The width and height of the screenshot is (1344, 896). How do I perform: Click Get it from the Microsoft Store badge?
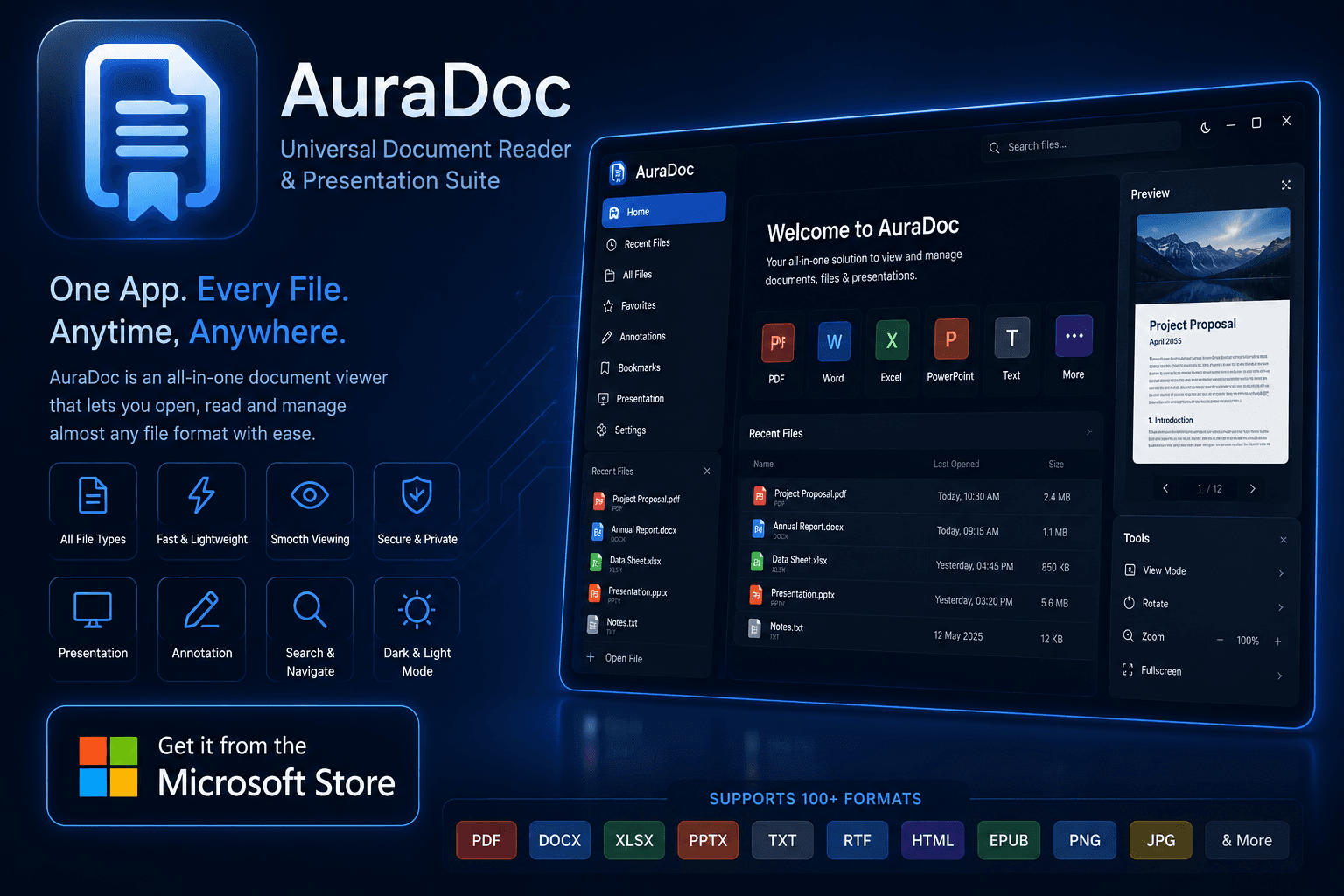(233, 766)
